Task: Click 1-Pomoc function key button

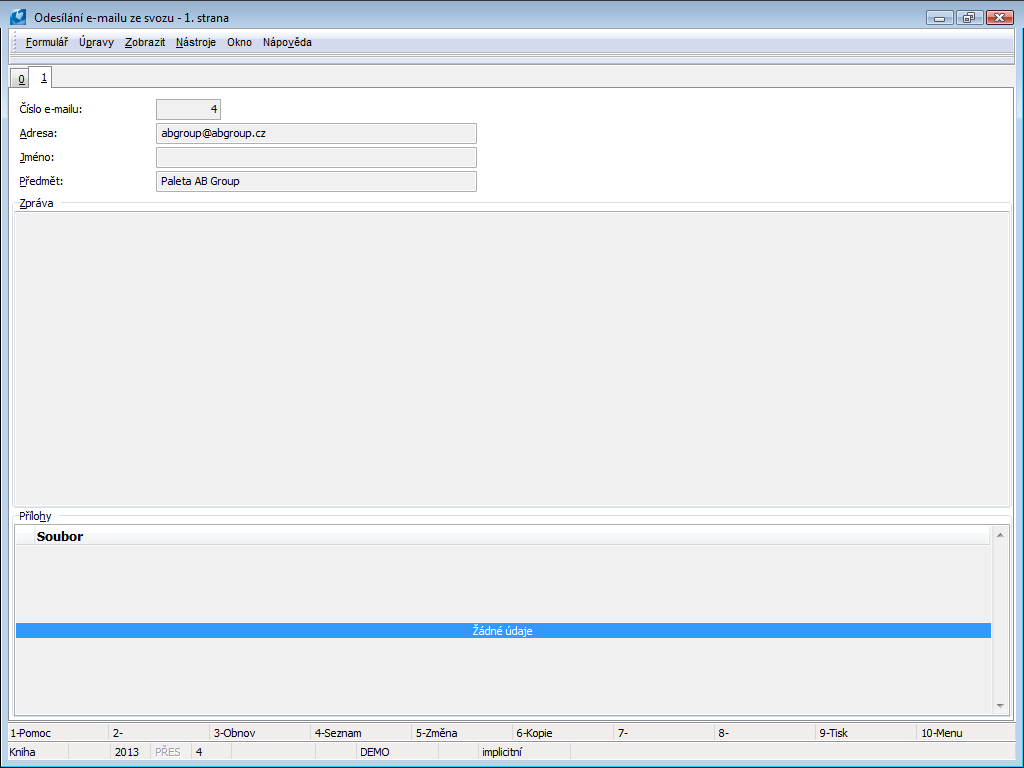Action: [x=58, y=733]
